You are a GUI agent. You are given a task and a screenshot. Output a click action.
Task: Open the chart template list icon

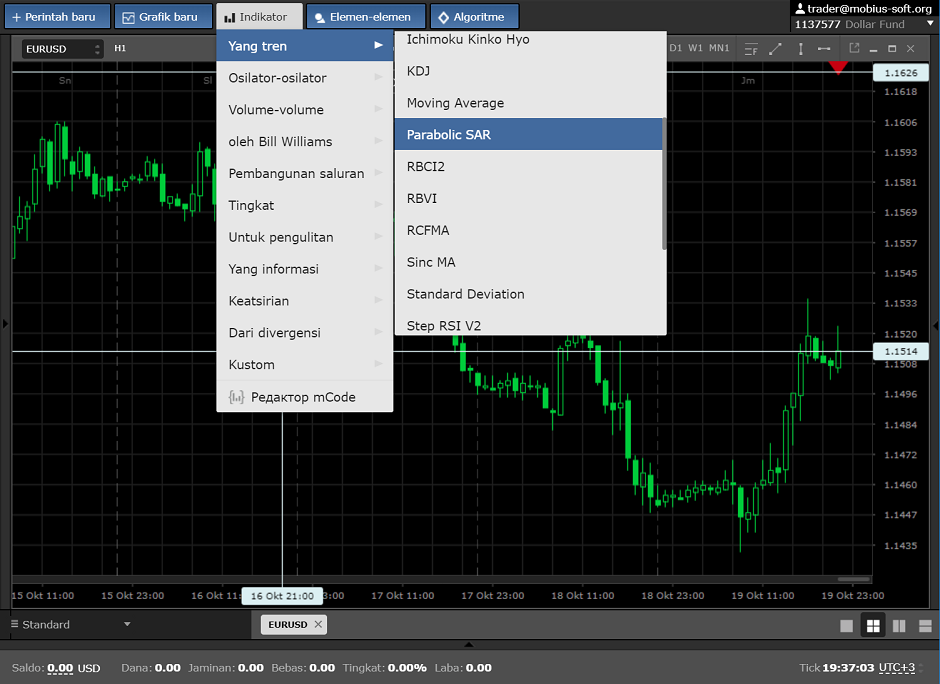point(750,48)
